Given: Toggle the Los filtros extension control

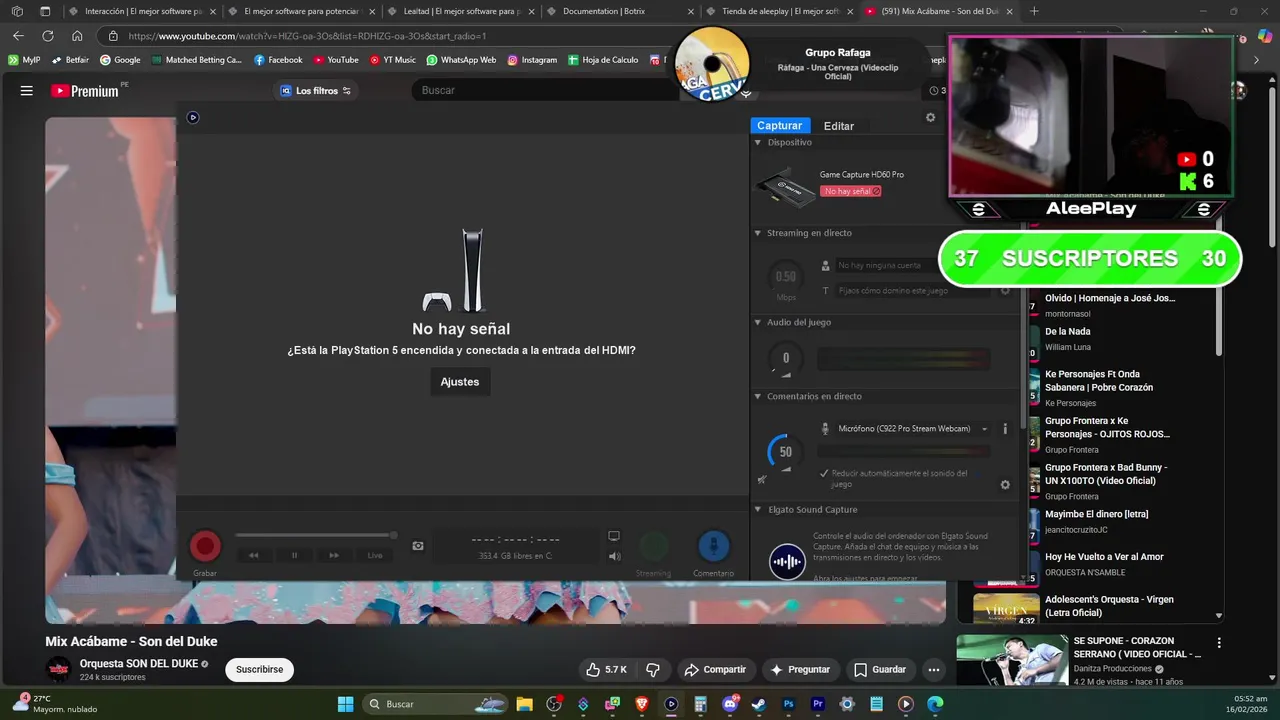Looking at the screenshot, I should [x=315, y=90].
